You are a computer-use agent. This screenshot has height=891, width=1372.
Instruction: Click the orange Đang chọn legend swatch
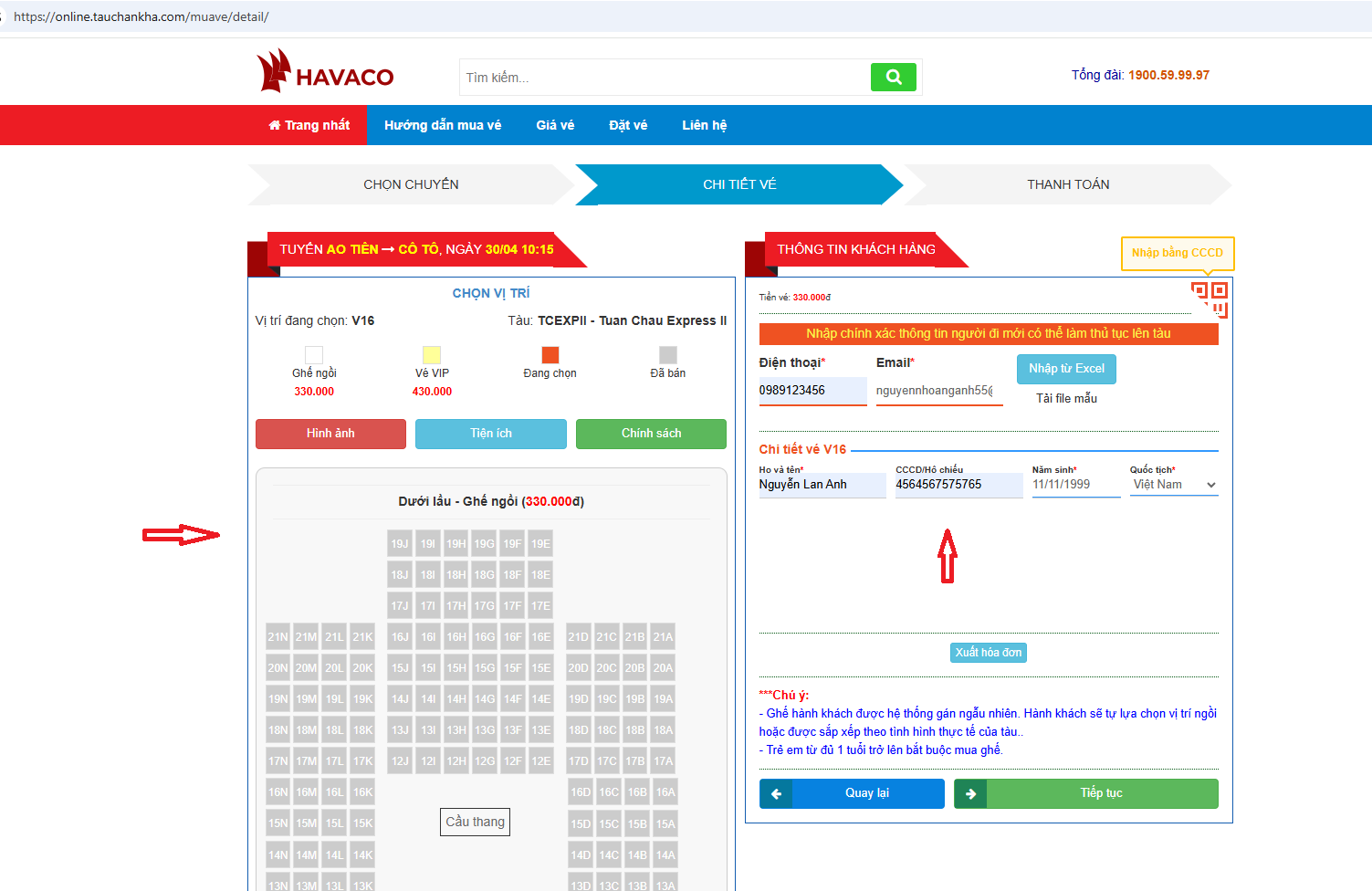tap(550, 355)
